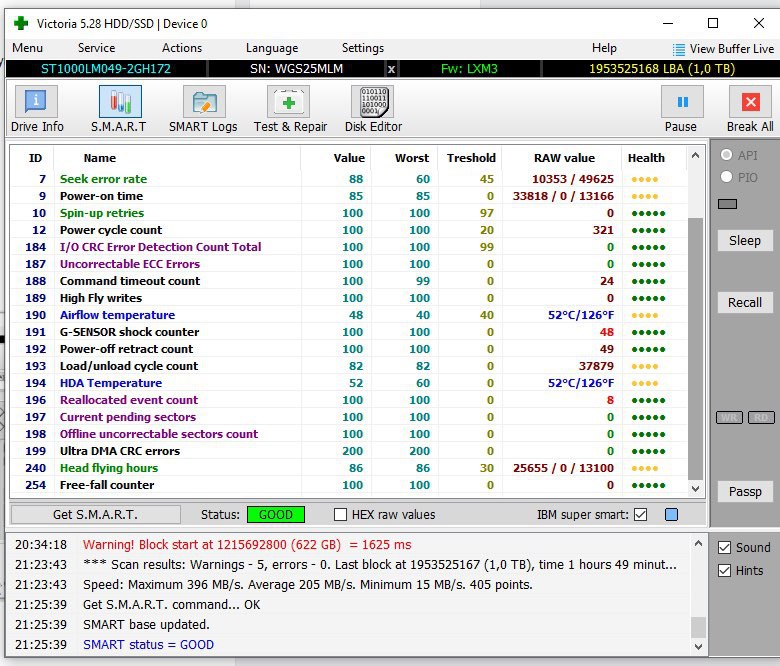Viewport: 780px width, 666px height.
Task: Click the Get S.M.A.R.T. button
Action: point(96,514)
